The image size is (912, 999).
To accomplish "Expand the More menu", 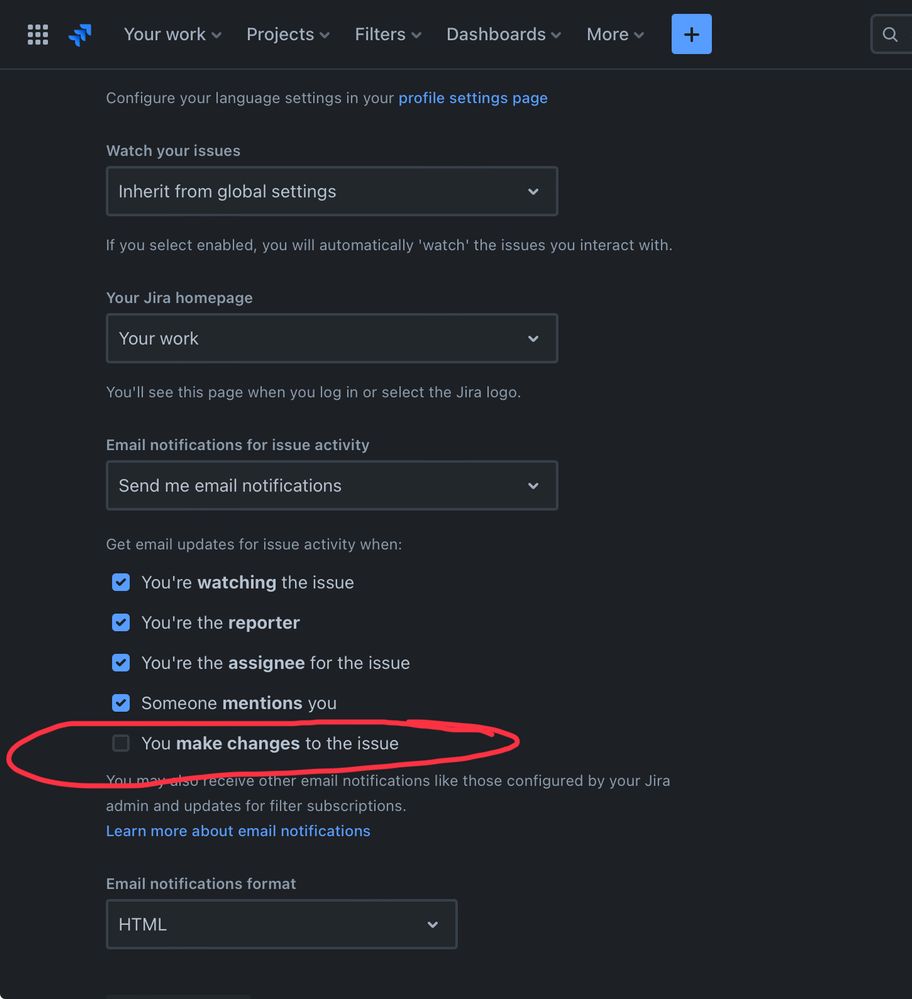I will (x=615, y=34).
